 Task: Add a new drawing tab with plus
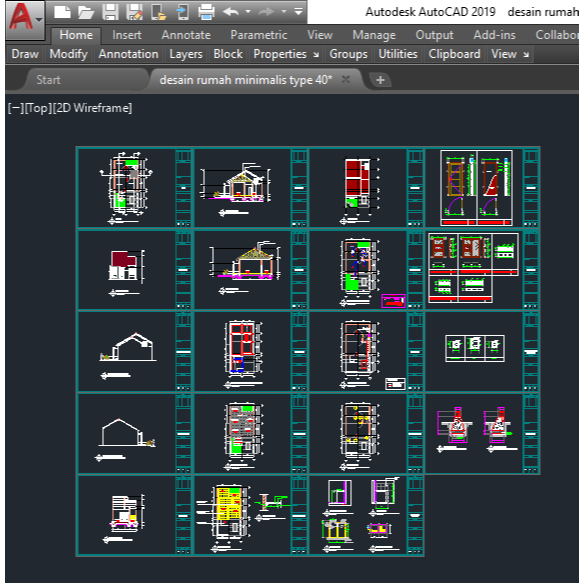click(380, 80)
